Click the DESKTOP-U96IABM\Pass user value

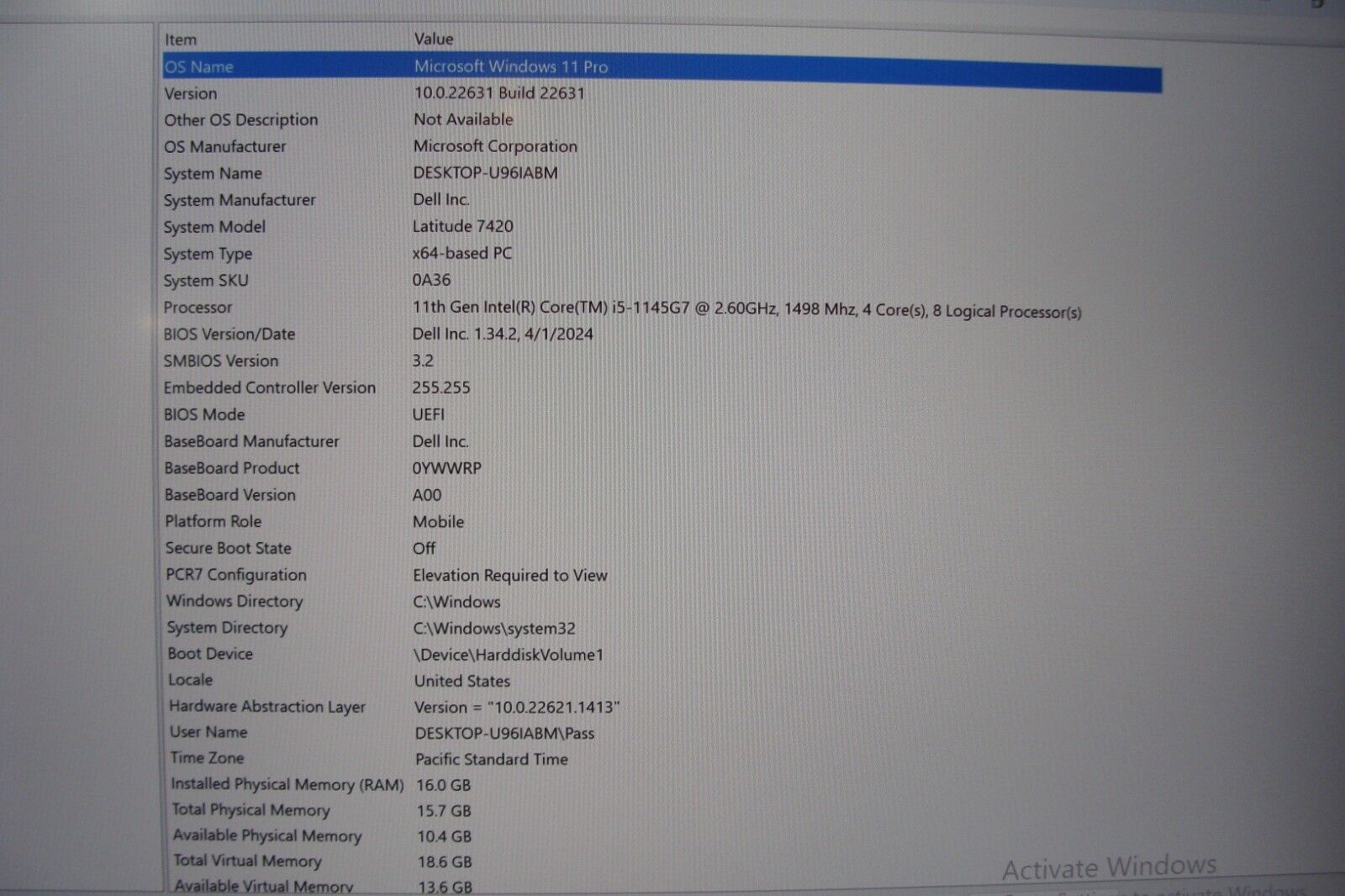click(504, 733)
